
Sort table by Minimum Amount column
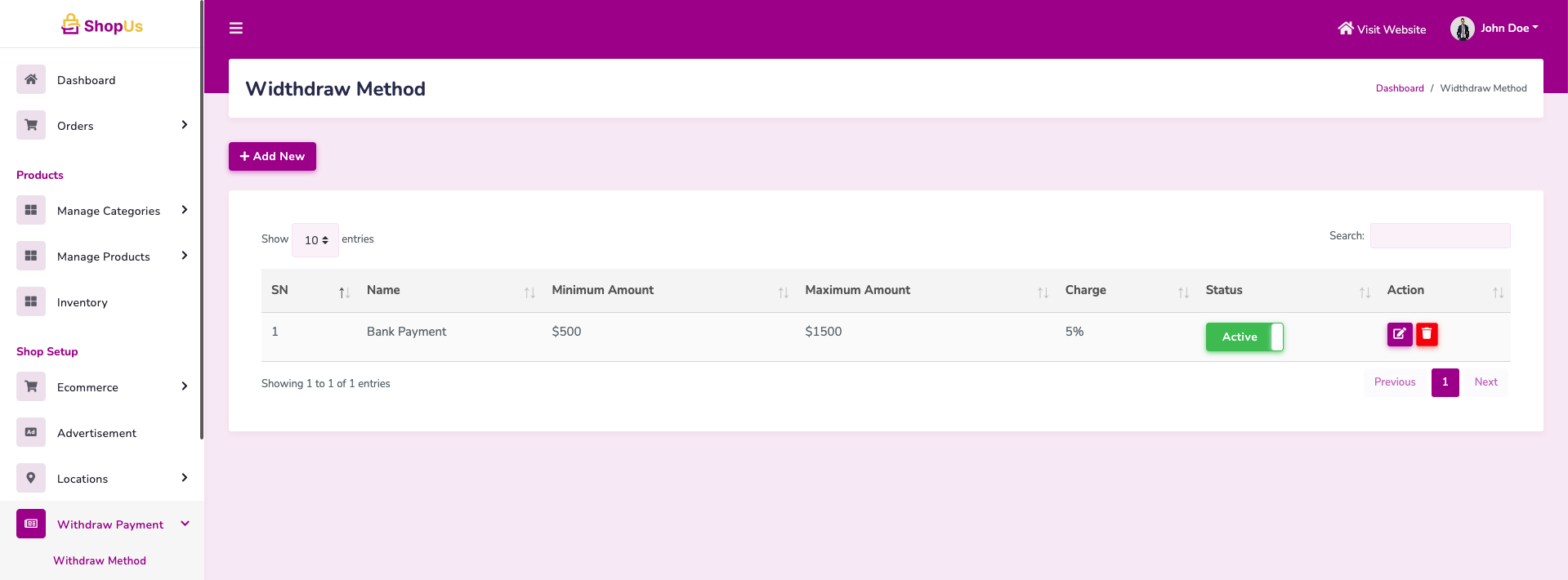tap(602, 290)
